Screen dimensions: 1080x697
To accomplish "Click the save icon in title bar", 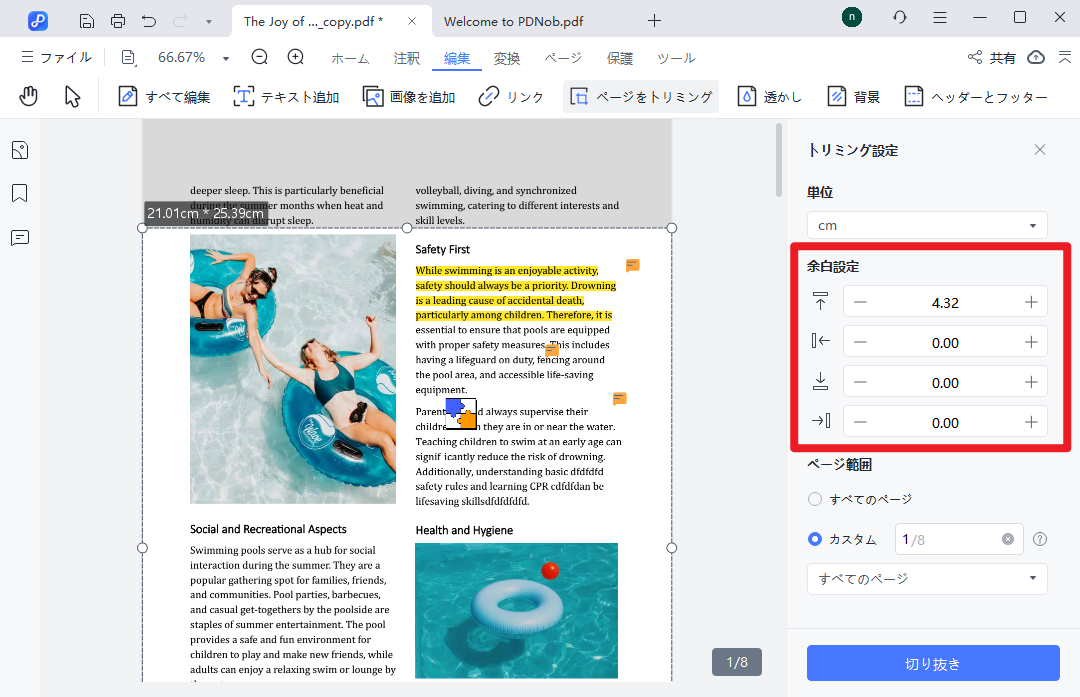I will pyautogui.click(x=87, y=20).
